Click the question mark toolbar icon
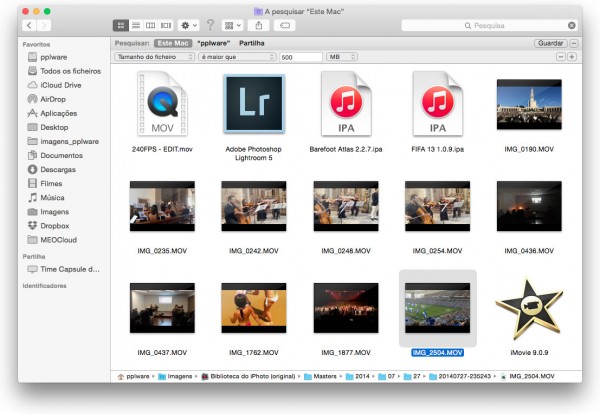600x414 pixels. coord(210,25)
